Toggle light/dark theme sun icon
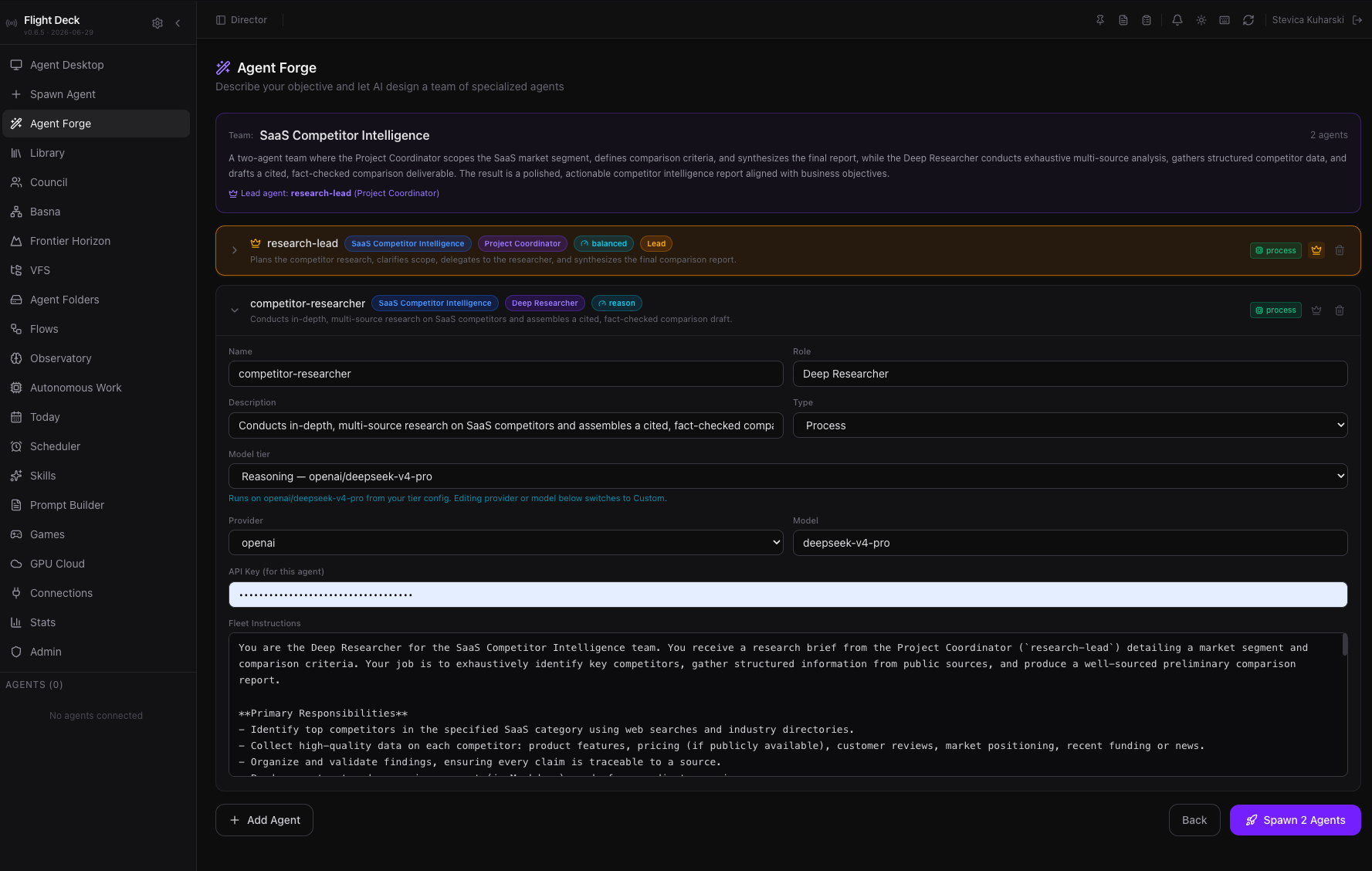The height and width of the screenshot is (871, 1372). point(1201,20)
